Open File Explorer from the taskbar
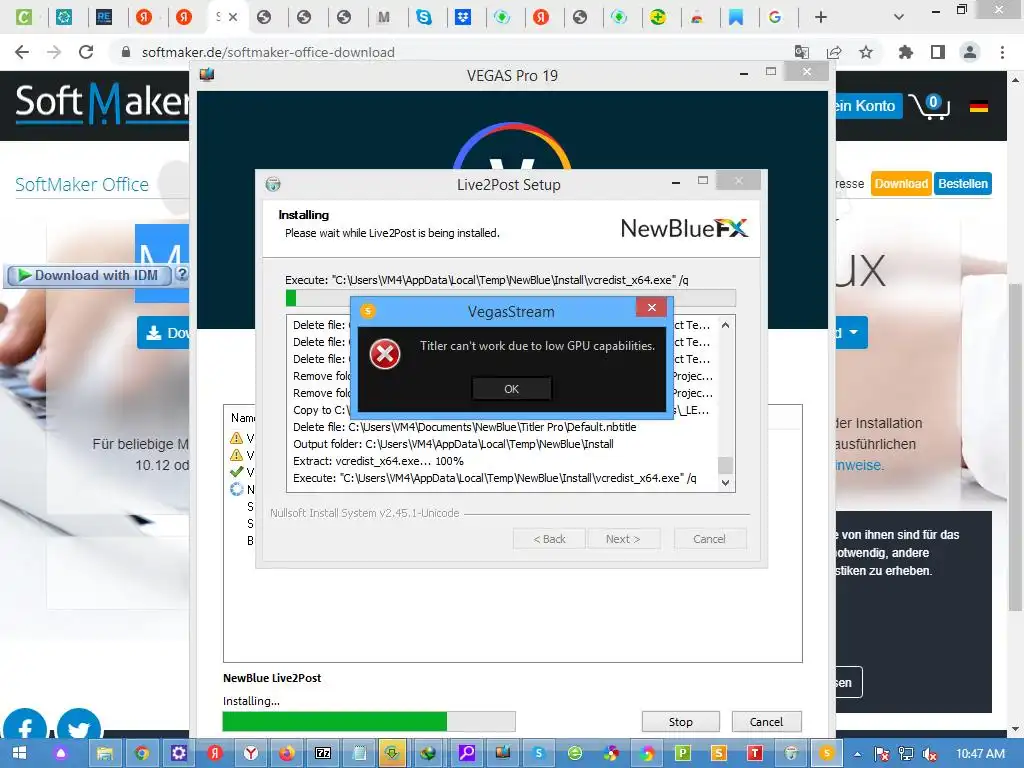Screen dimensions: 1024x768 (x=104, y=753)
